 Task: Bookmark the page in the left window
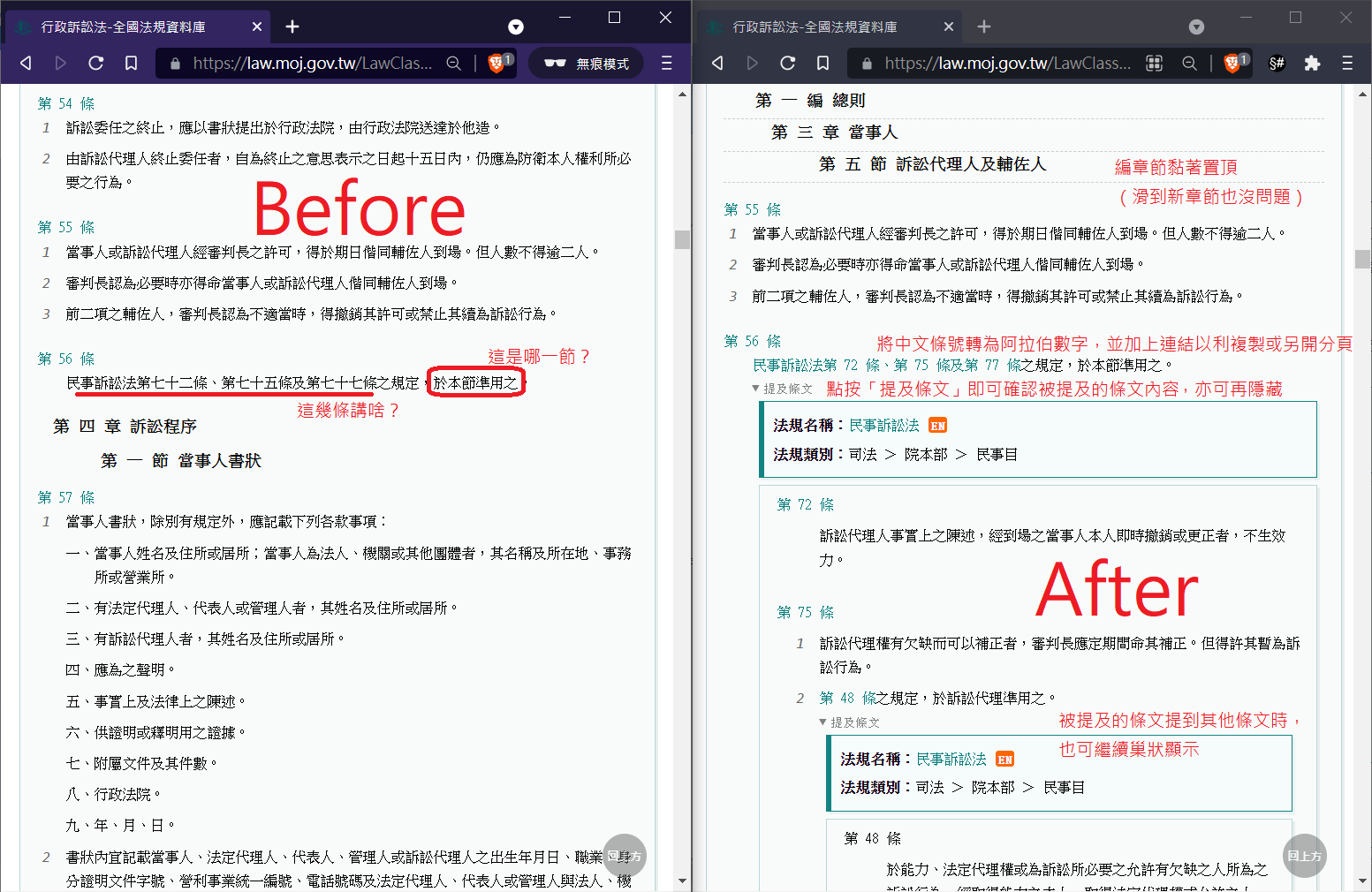tap(131, 63)
